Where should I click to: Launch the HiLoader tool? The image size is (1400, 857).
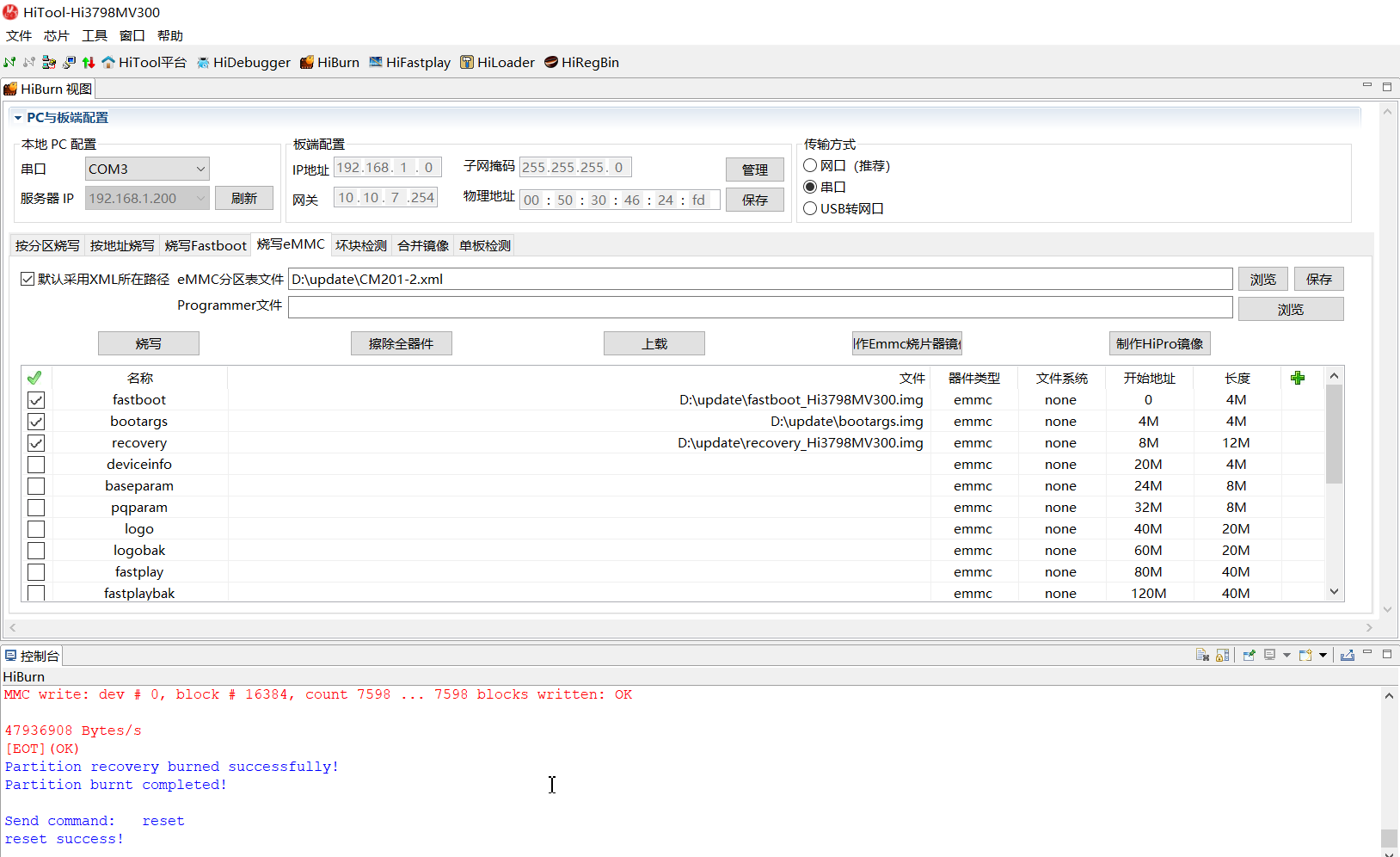coord(497,62)
